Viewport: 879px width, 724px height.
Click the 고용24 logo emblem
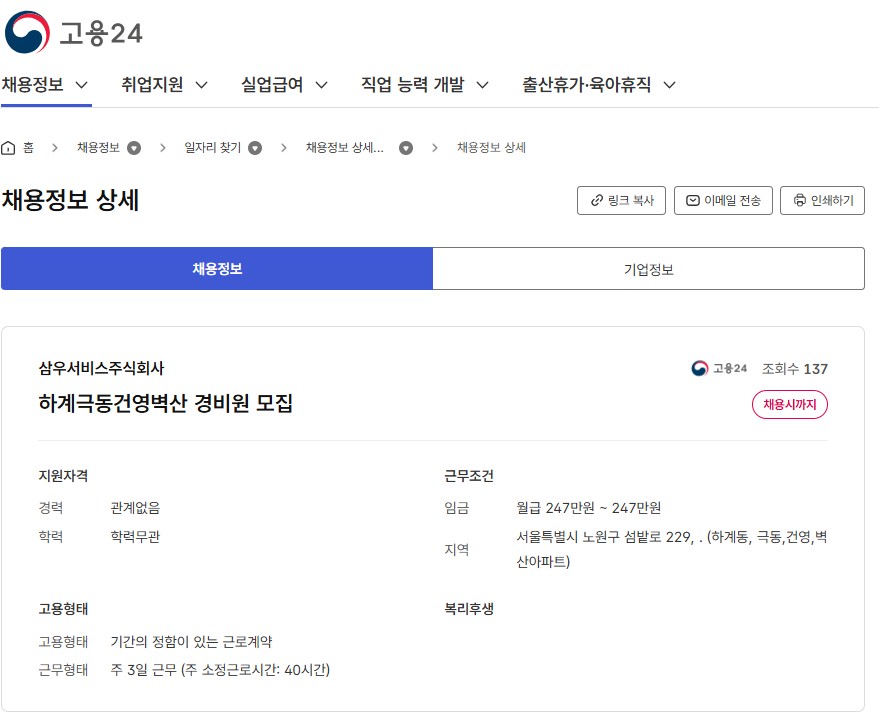coord(27,33)
